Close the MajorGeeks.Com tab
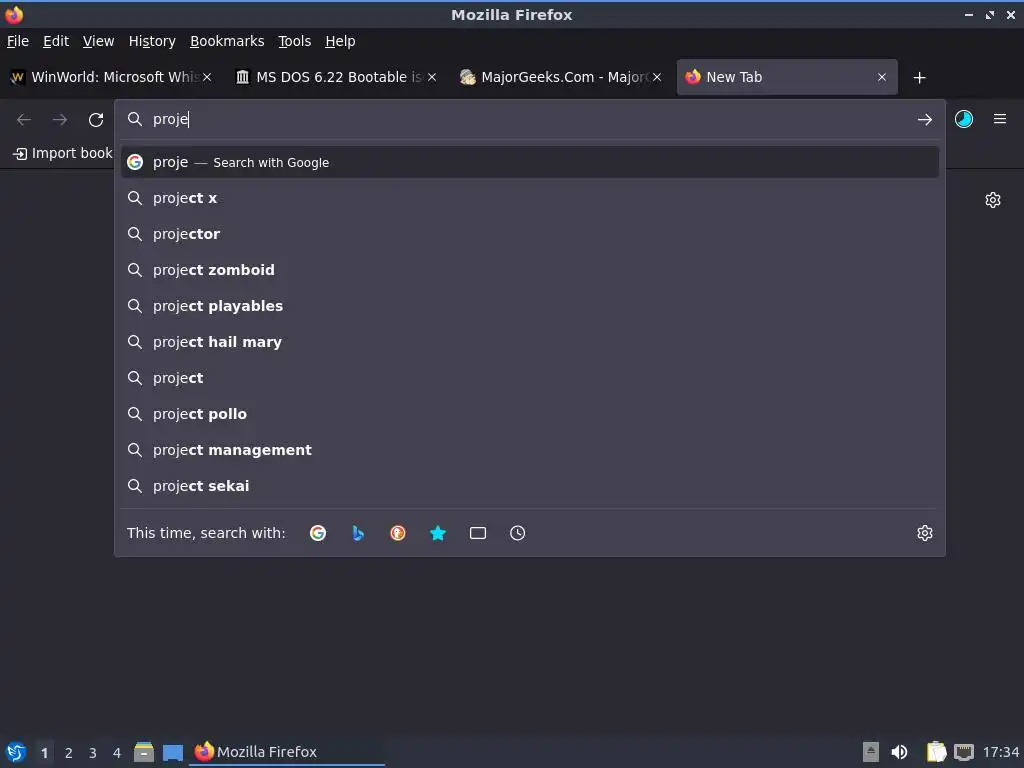Viewport: 1024px width, 768px height. [x=657, y=77]
